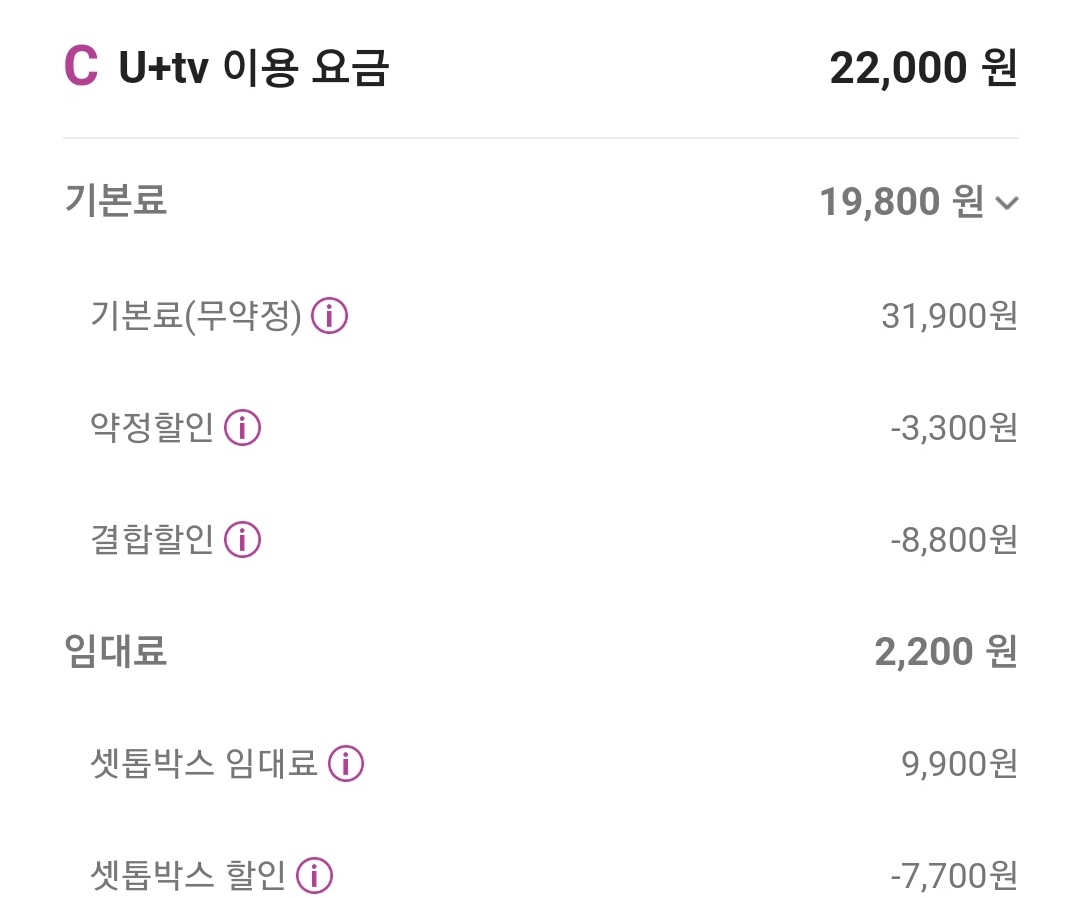This screenshot has width=1080, height=898.
Task: Click the 임대료 section header
Action: [x=115, y=651]
